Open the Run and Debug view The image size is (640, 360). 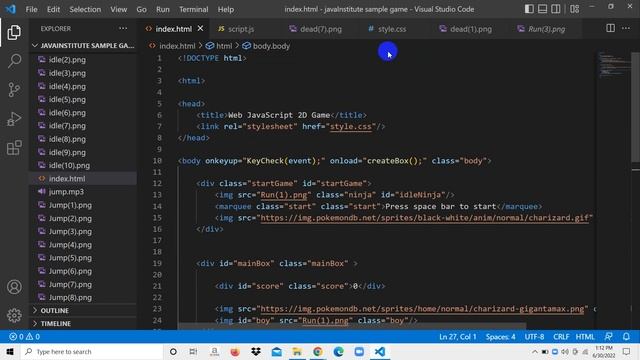pos(14,119)
